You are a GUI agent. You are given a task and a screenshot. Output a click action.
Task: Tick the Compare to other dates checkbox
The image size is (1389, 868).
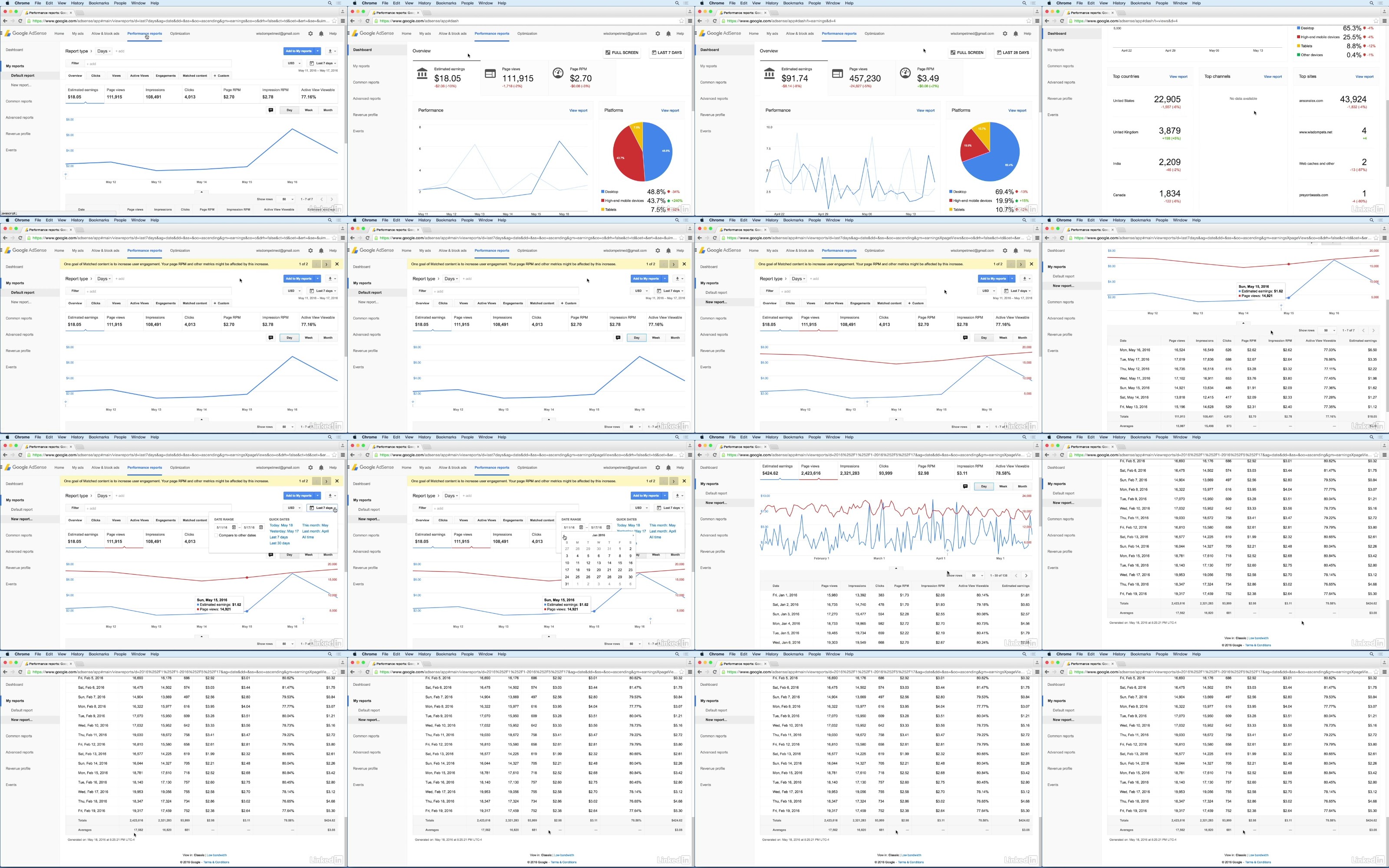(x=217, y=535)
